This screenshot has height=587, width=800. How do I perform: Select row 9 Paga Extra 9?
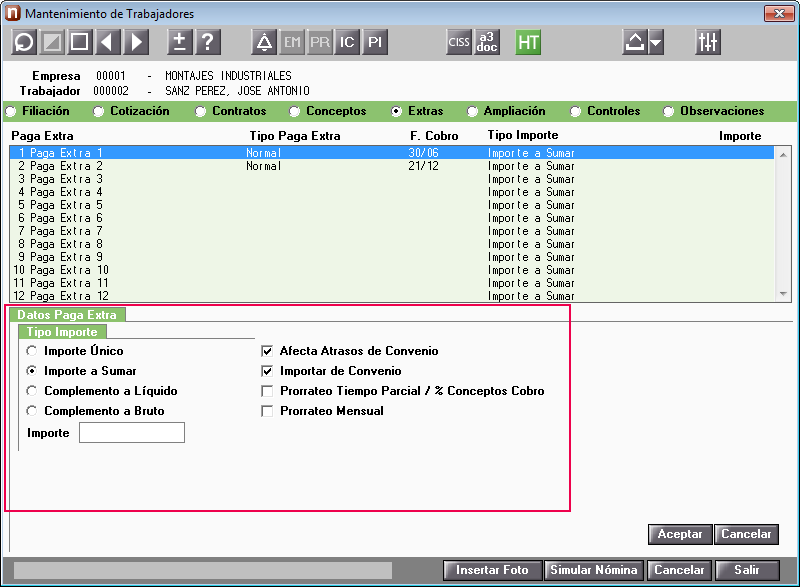(391, 257)
